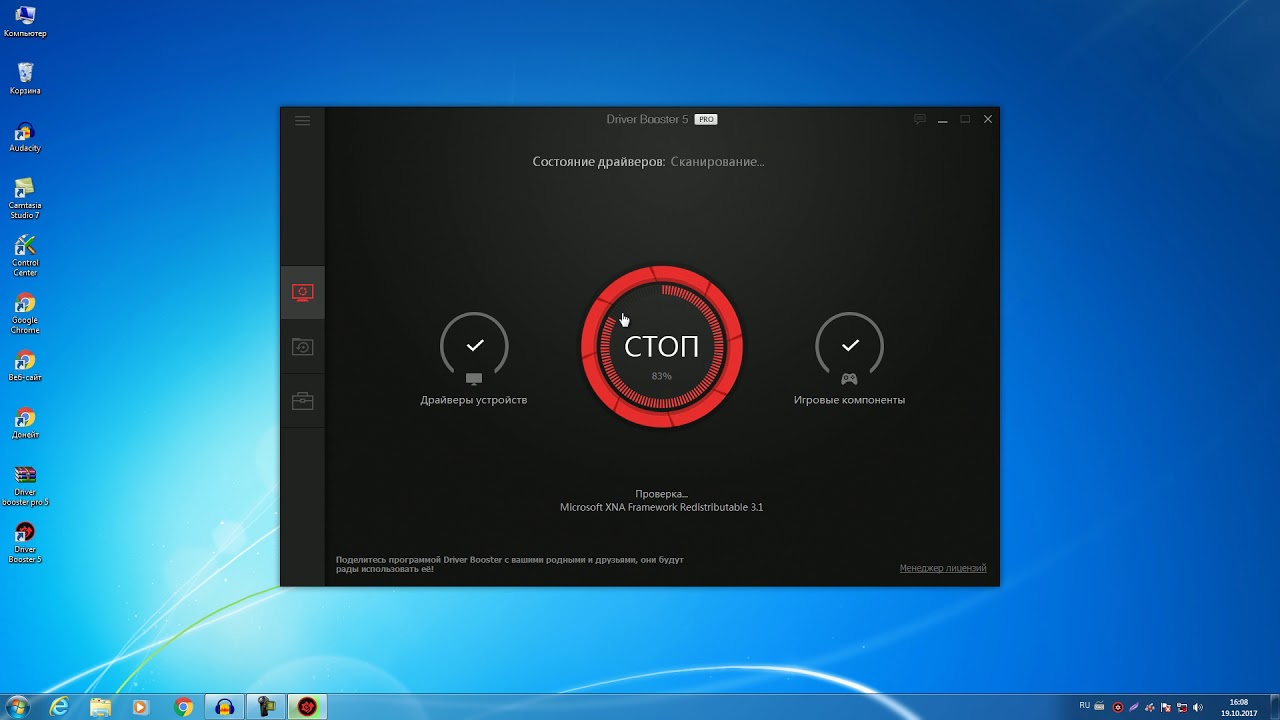Image resolution: width=1280 pixels, height=720 pixels.
Task: Open the feedback chat icon in title bar
Action: point(920,119)
